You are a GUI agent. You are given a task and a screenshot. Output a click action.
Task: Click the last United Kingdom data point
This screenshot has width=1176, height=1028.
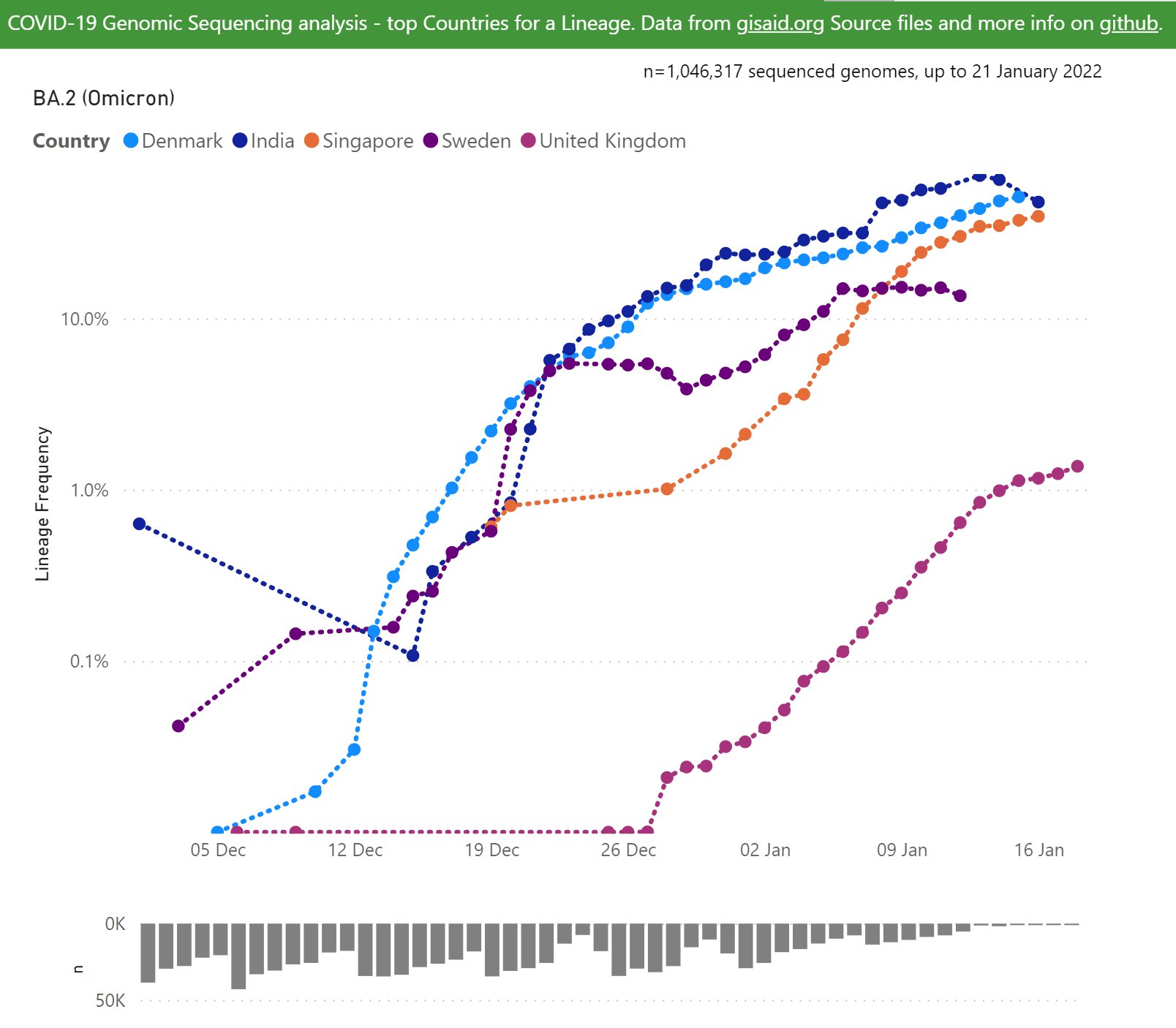[x=1077, y=466]
